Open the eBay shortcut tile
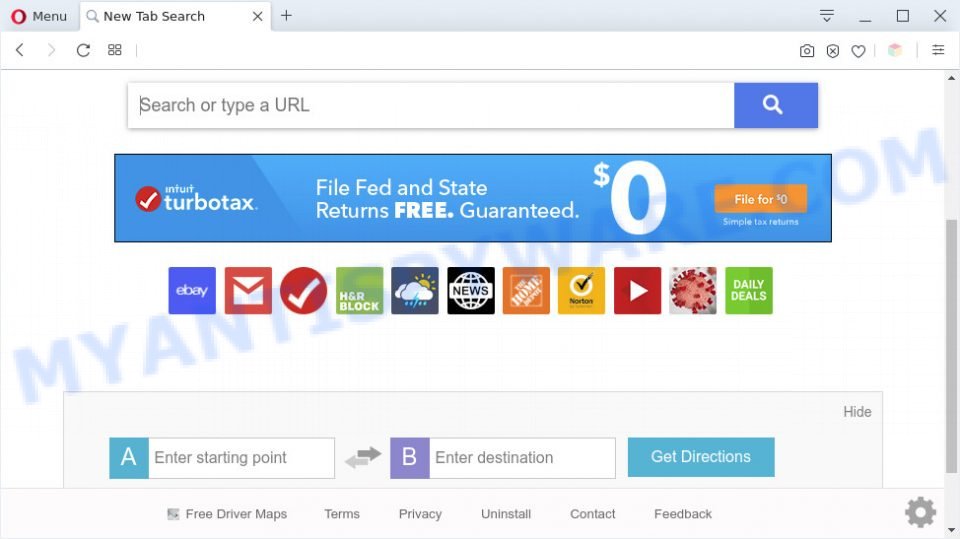Image resolution: width=960 pixels, height=539 pixels. [x=192, y=290]
